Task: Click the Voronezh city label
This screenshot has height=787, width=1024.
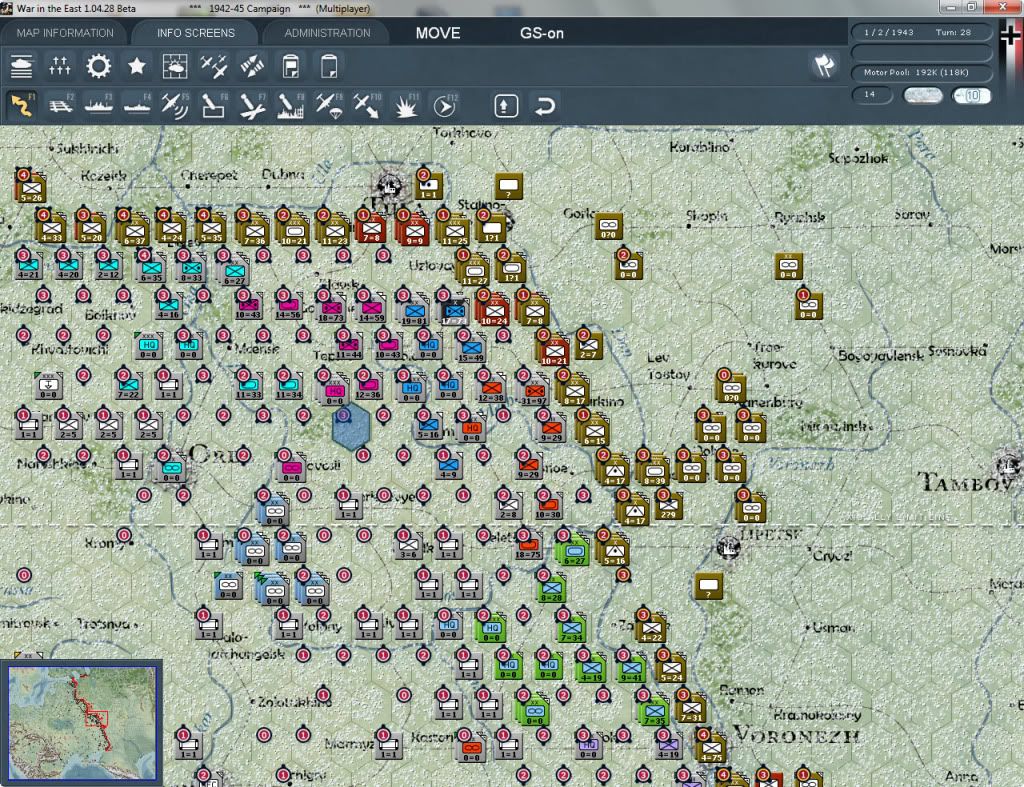Action: coord(797,735)
